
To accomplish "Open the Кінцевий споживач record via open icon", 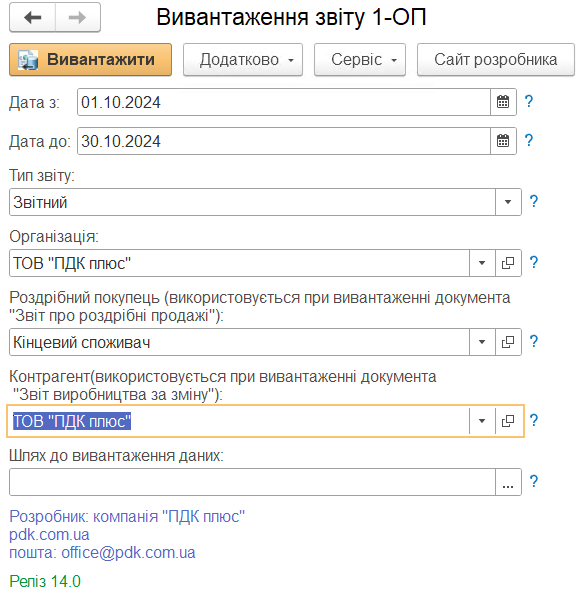I will [508, 342].
